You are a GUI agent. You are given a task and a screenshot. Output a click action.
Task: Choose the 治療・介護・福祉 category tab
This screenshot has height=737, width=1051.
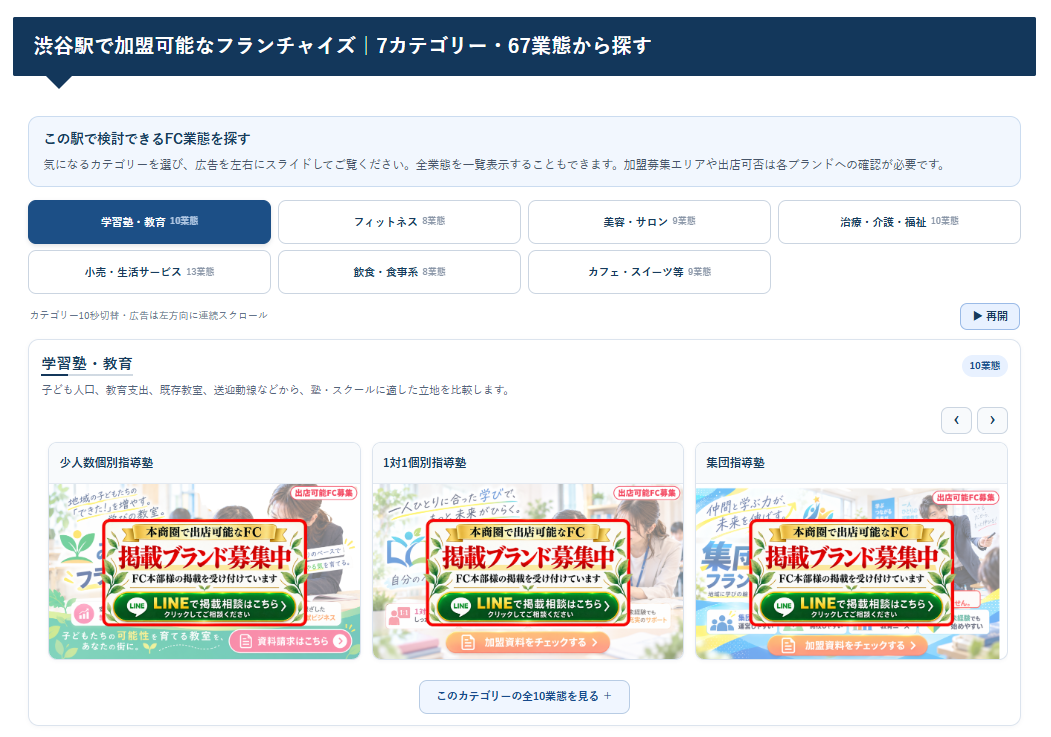click(x=900, y=222)
